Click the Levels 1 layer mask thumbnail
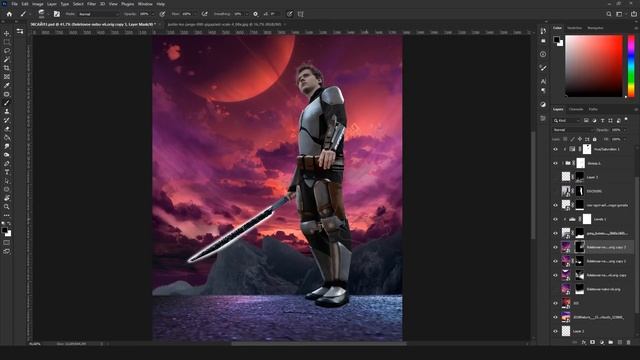This screenshot has width=640, height=360. tap(587, 219)
